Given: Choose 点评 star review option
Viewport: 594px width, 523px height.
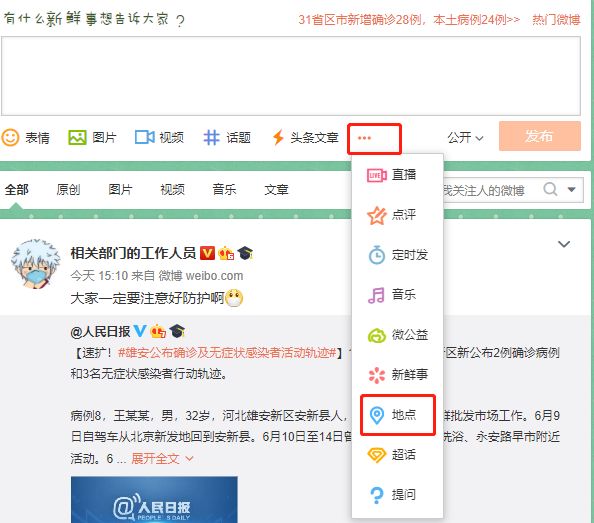Looking at the screenshot, I should click(392, 215).
